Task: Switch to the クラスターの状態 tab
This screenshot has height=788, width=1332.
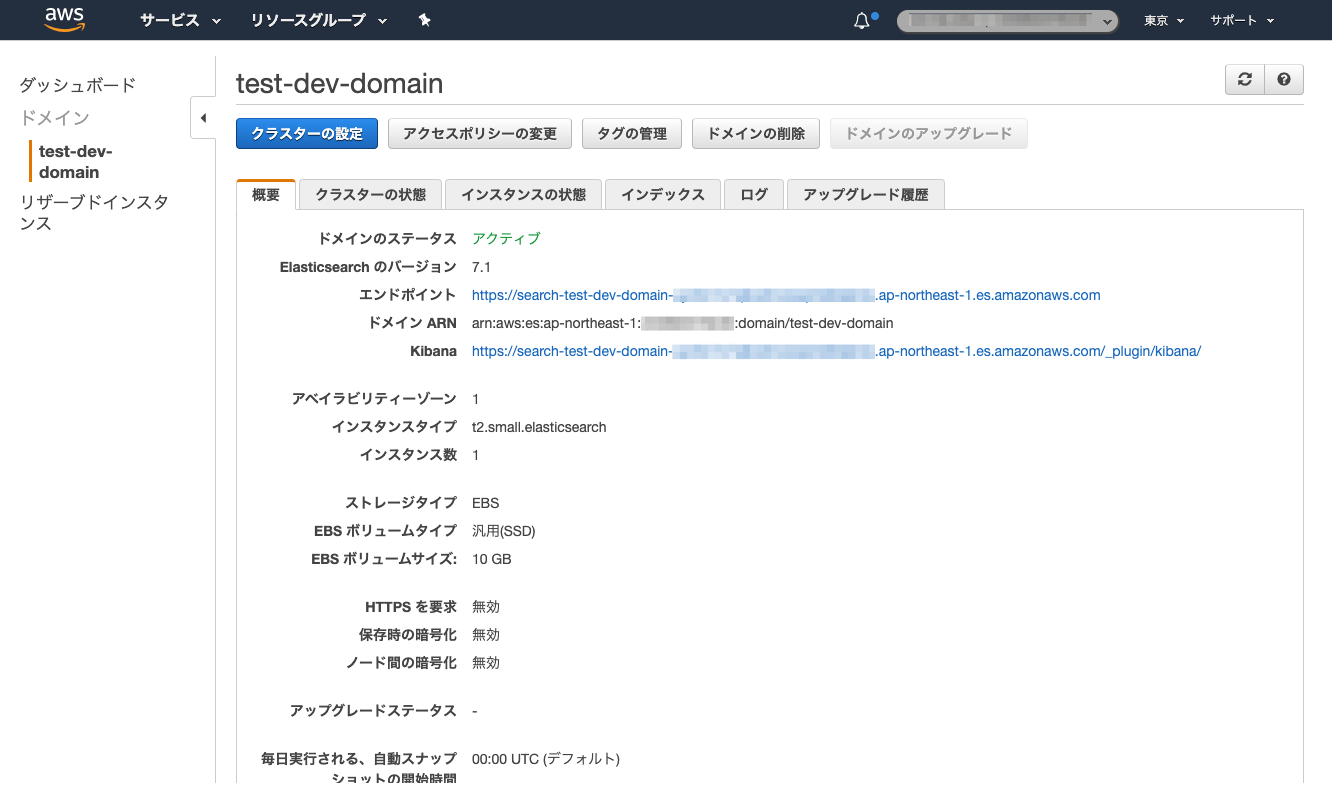Action: (x=370, y=194)
